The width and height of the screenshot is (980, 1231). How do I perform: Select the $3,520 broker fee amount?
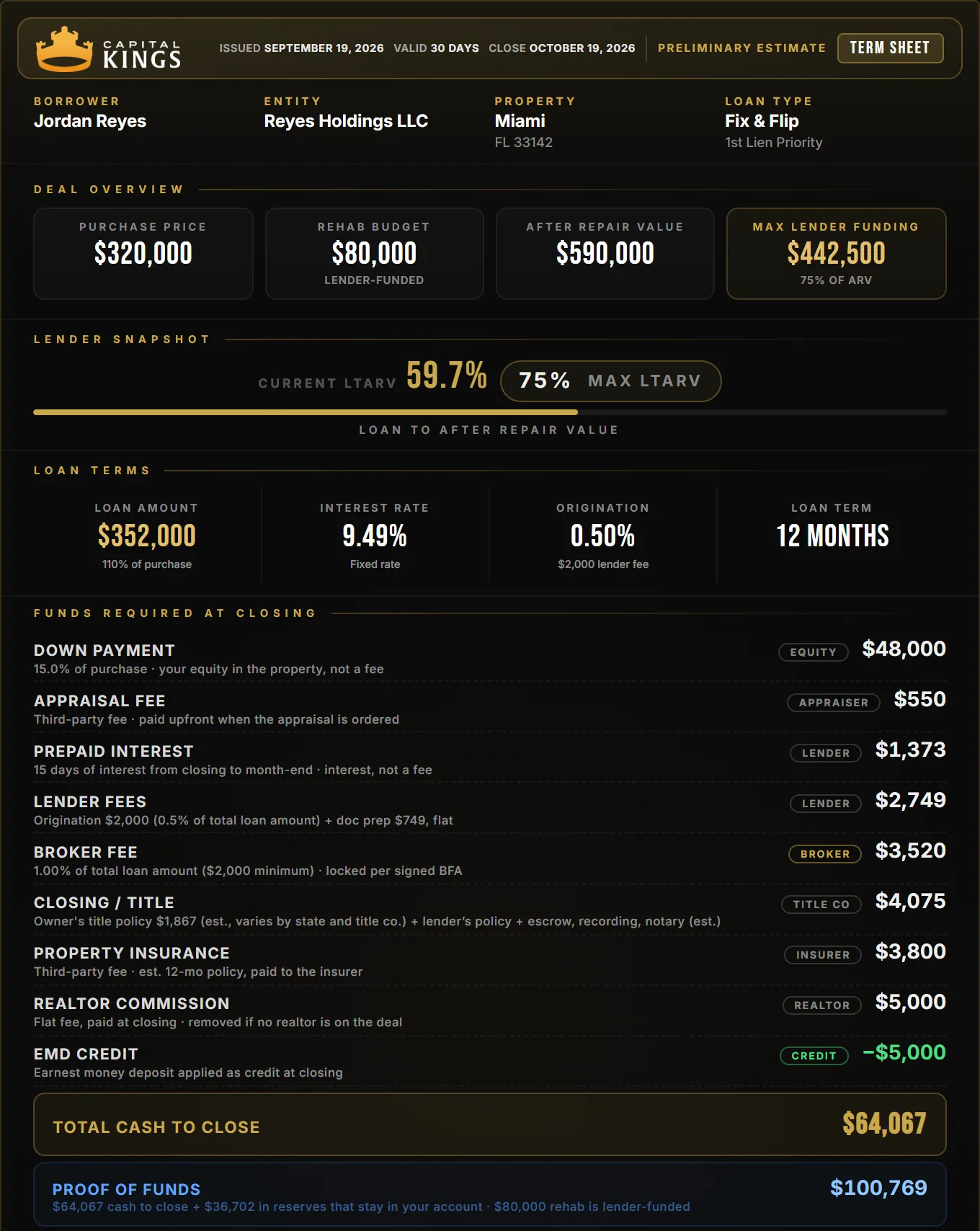(x=911, y=851)
